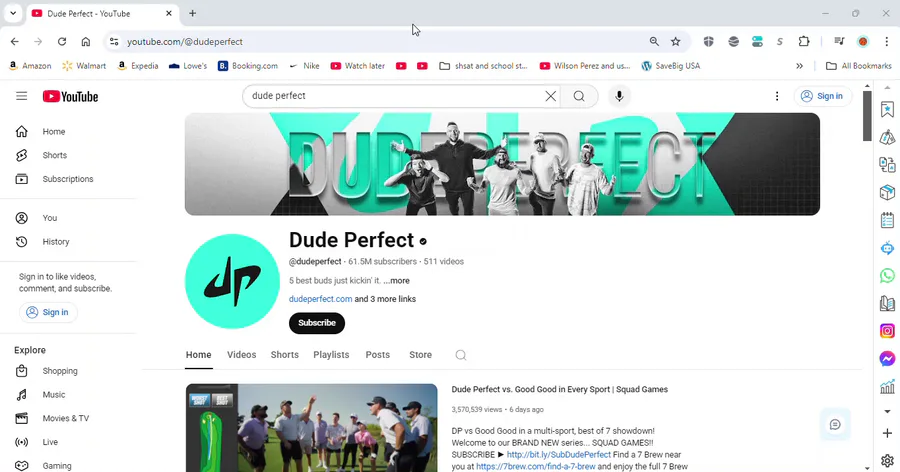The height and width of the screenshot is (472, 900).
Task: Open YouTube settings three-dot menu
Action: click(x=777, y=96)
